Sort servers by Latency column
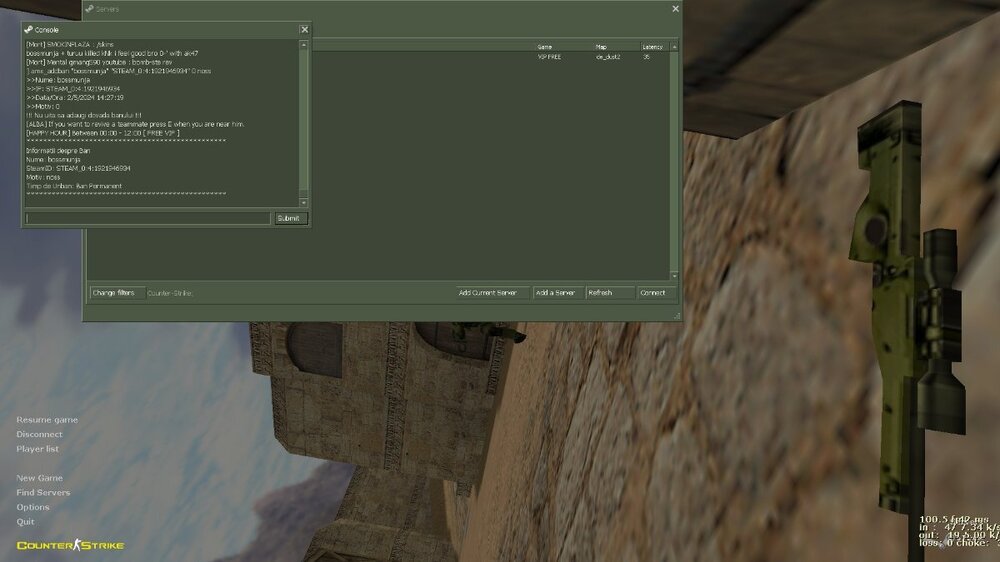Image resolution: width=1000 pixels, height=562 pixels. (653, 46)
